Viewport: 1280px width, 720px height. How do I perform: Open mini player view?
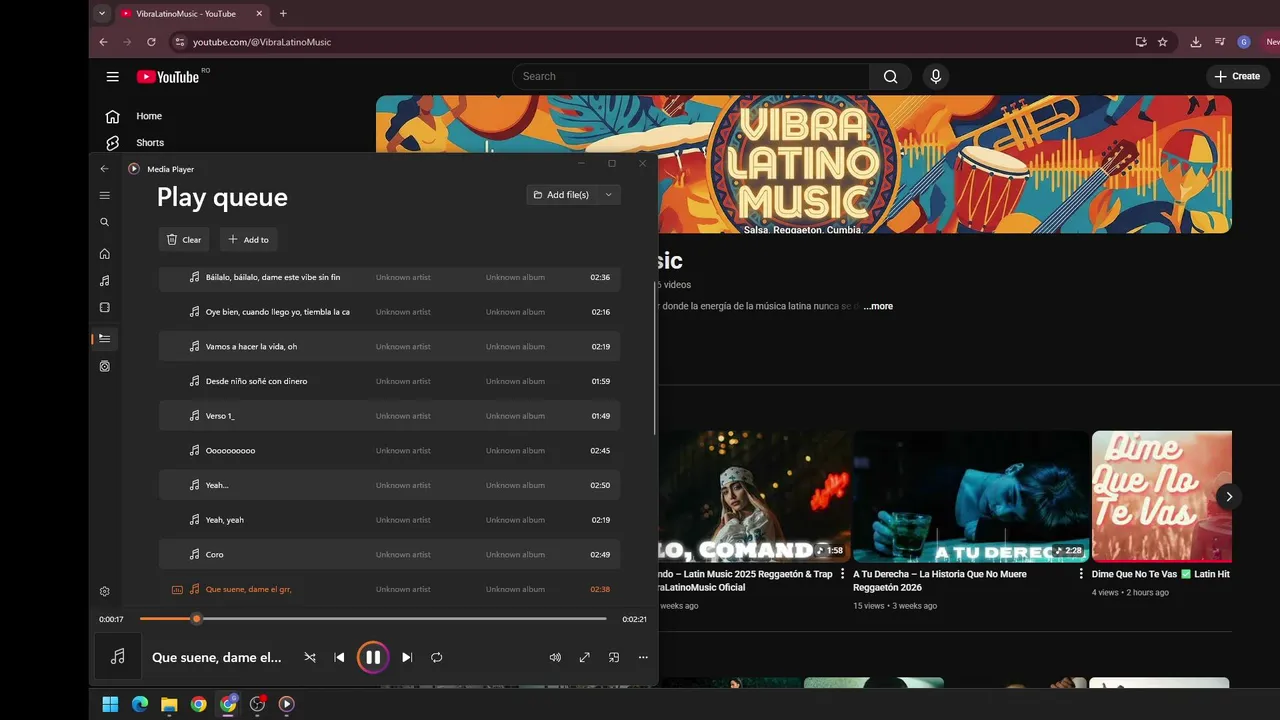point(614,657)
